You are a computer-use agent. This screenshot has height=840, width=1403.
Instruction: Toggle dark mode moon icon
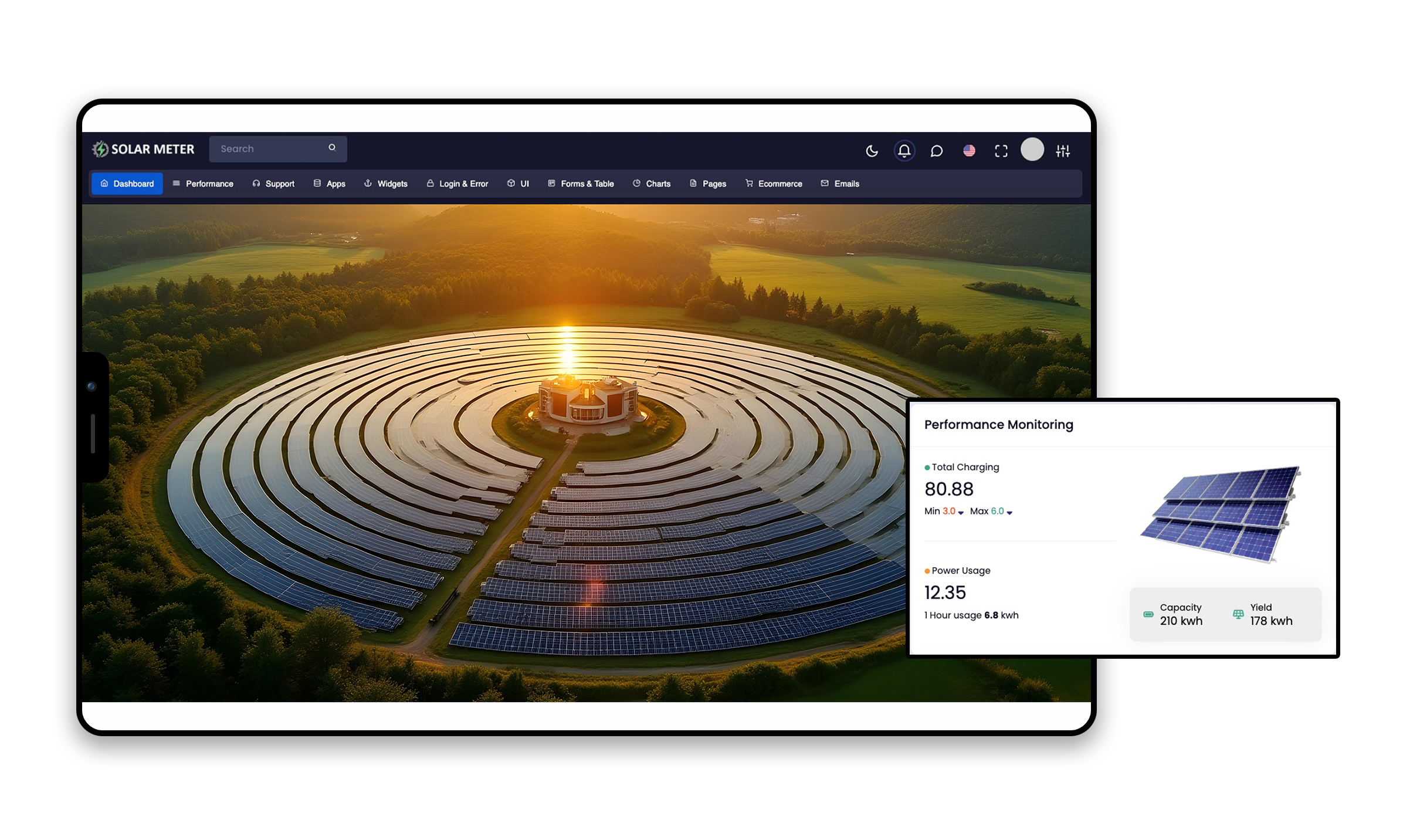(872, 151)
